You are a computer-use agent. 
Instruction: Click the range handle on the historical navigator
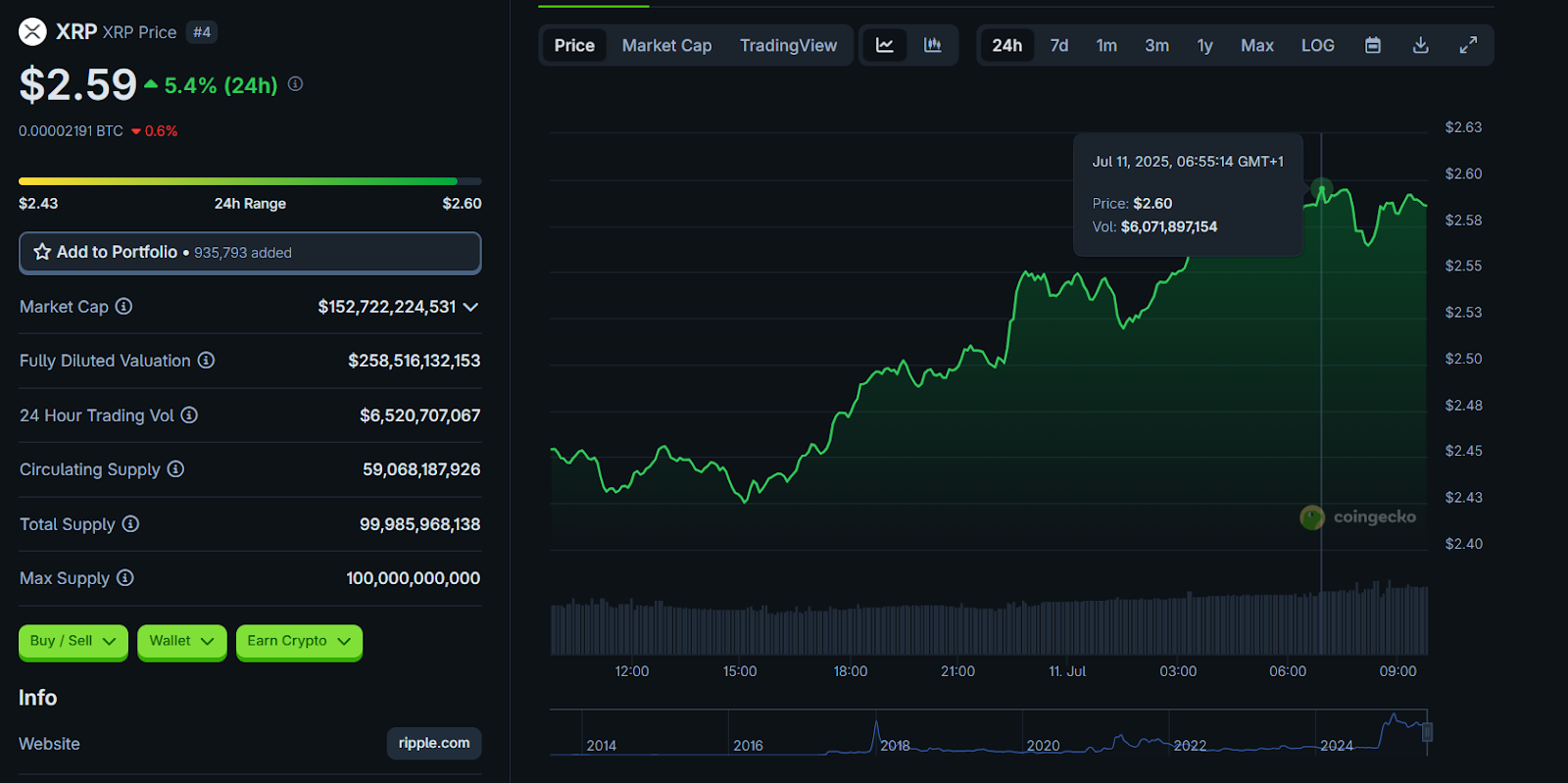(1427, 731)
